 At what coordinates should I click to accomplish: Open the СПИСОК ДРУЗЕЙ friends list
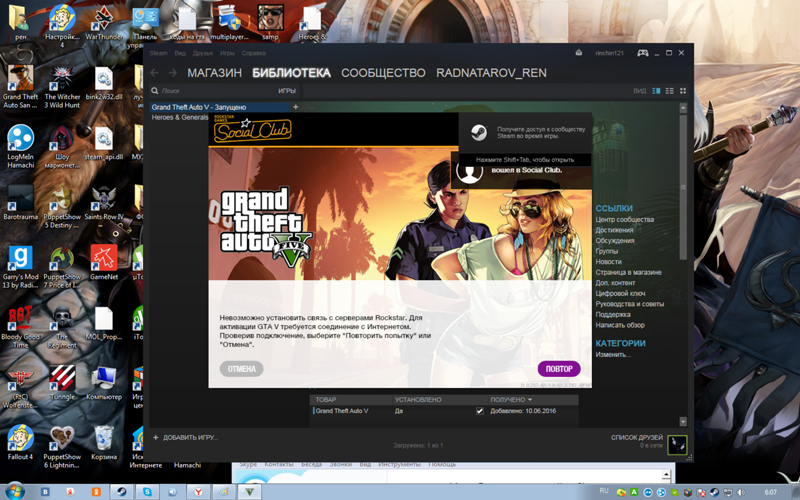click(x=637, y=438)
